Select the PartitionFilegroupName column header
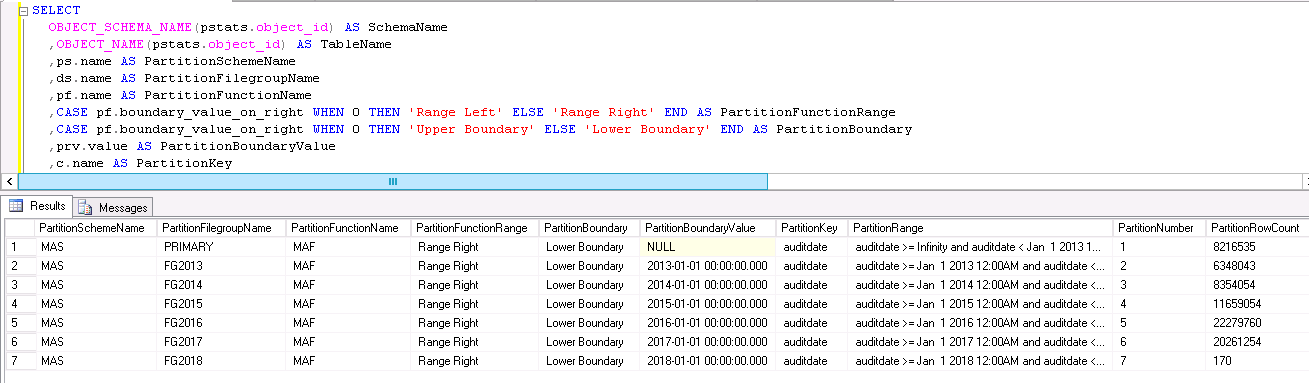 [223, 228]
